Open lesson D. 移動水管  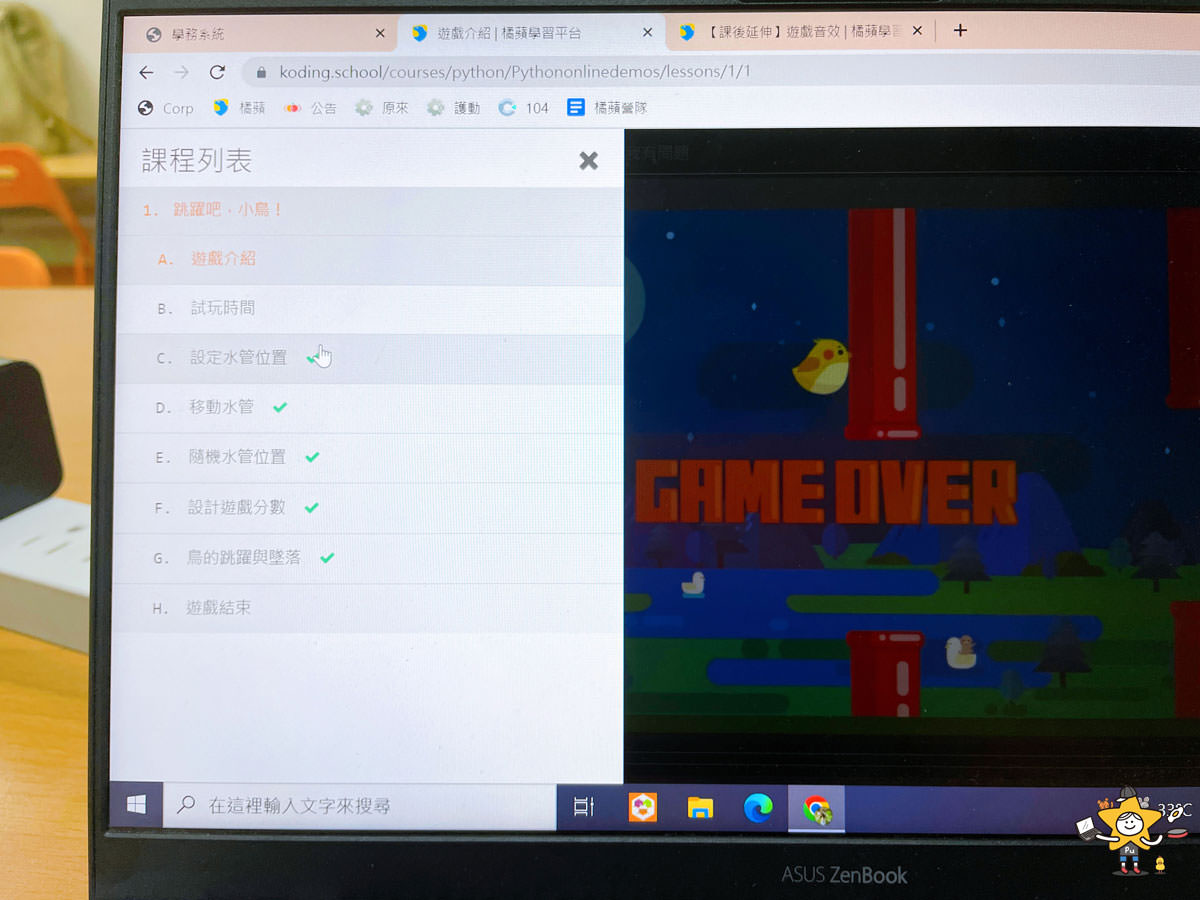[x=368, y=408]
